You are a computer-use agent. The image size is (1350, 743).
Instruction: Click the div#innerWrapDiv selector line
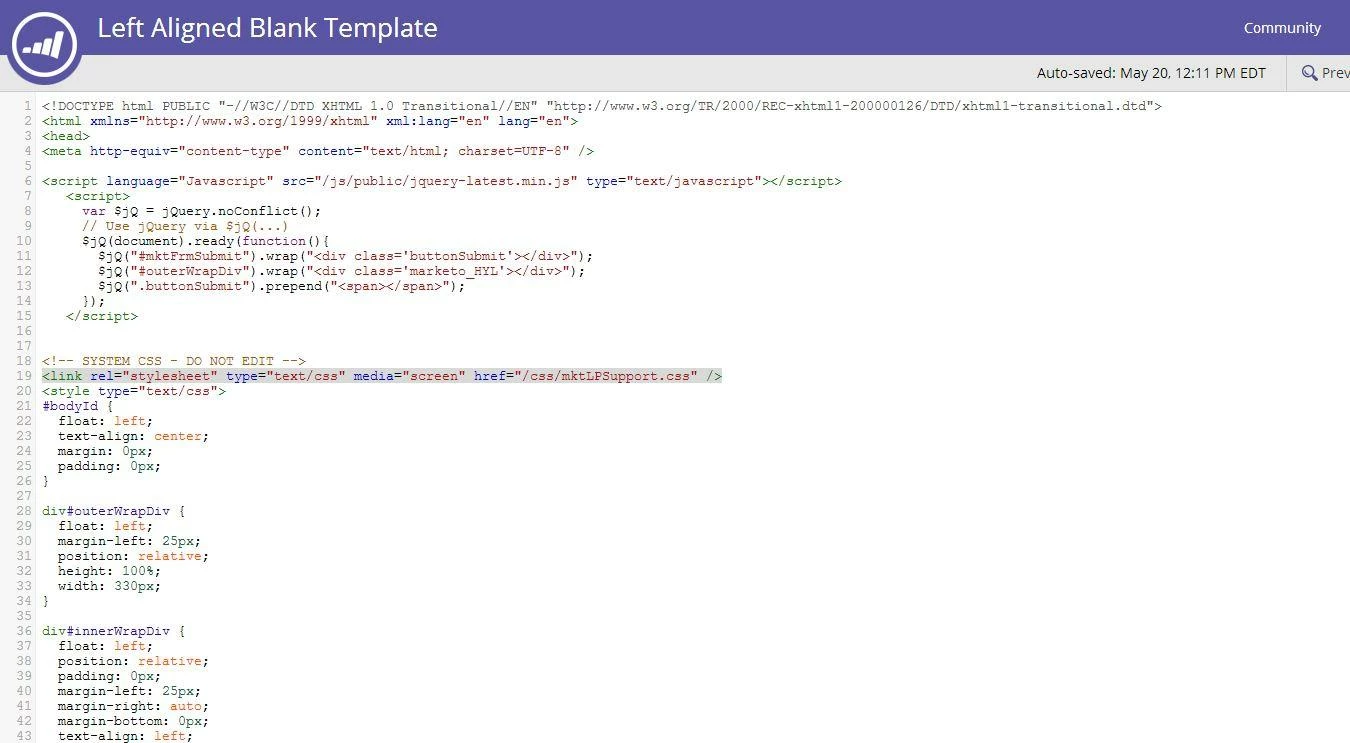pos(114,631)
